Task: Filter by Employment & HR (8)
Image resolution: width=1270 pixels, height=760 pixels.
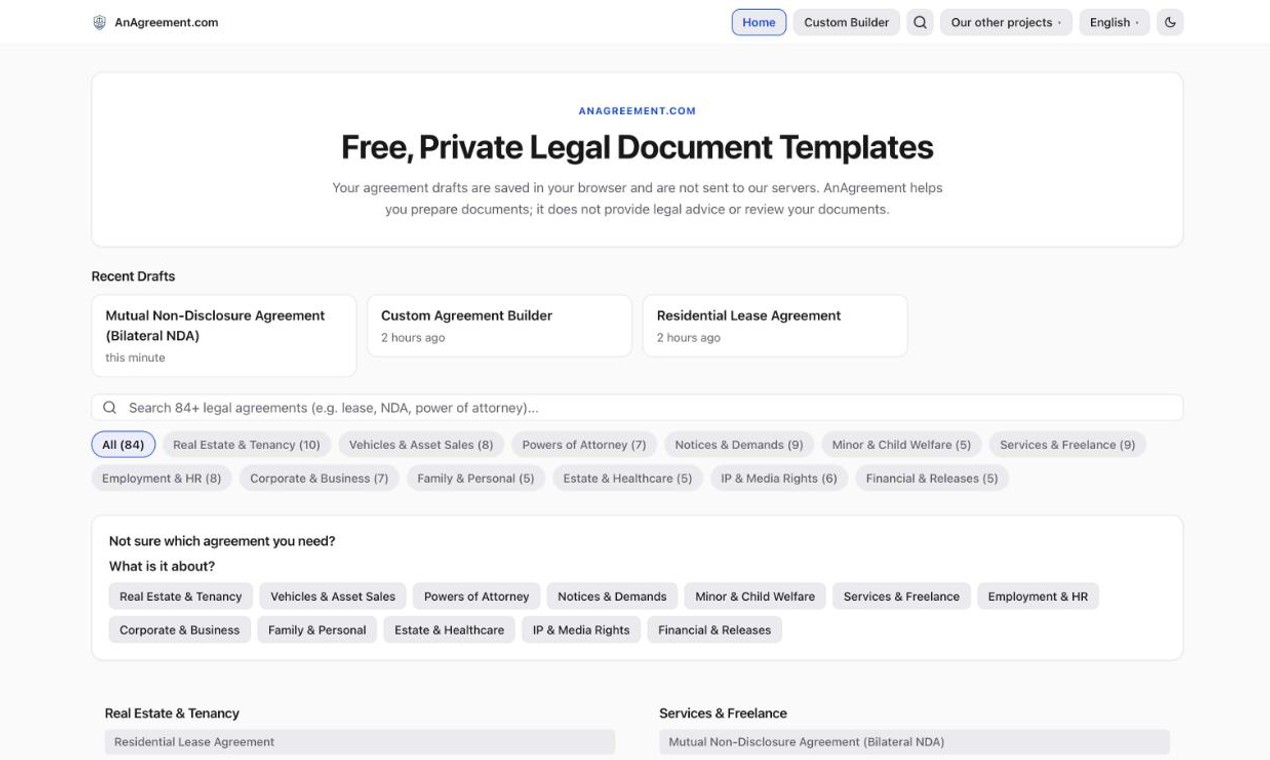Action: tap(162, 479)
